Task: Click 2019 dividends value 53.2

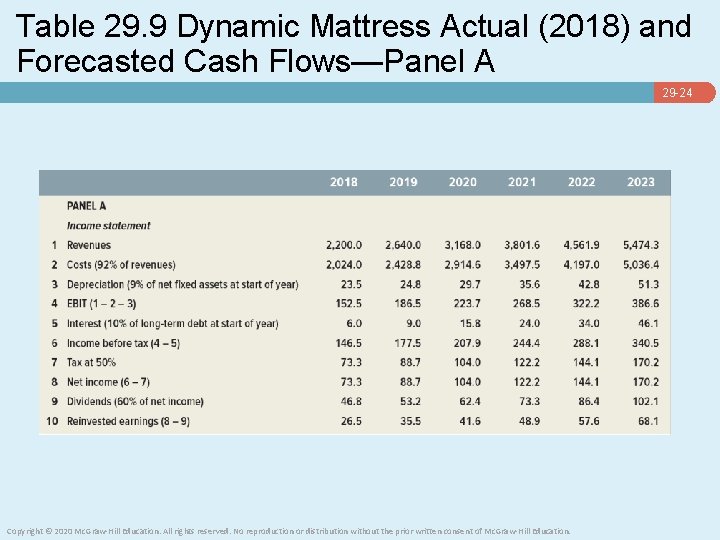Action: pos(411,401)
